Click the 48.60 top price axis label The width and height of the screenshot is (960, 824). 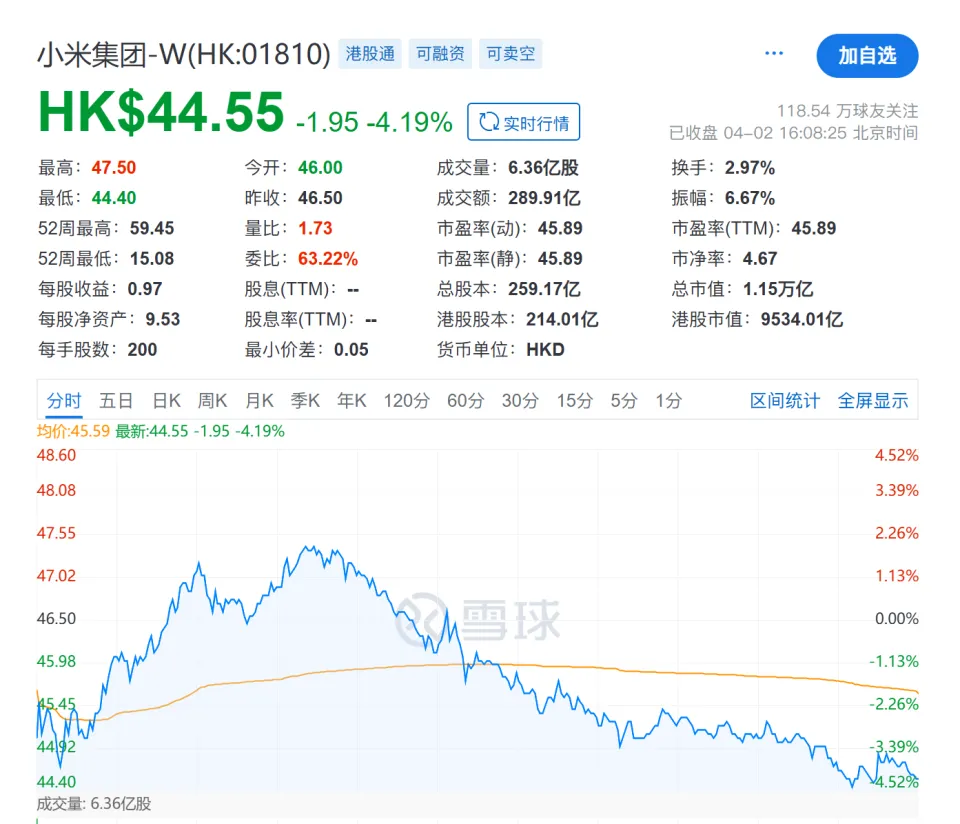point(56,455)
